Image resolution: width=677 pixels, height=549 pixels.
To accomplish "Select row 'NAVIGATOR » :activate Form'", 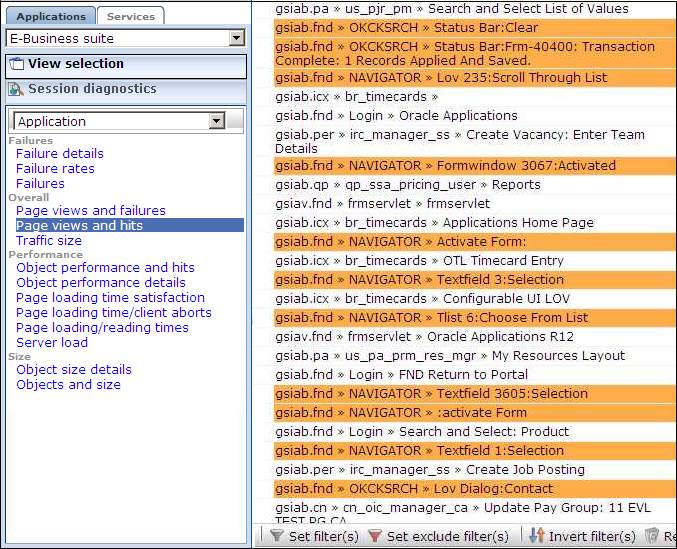I will click(475, 413).
